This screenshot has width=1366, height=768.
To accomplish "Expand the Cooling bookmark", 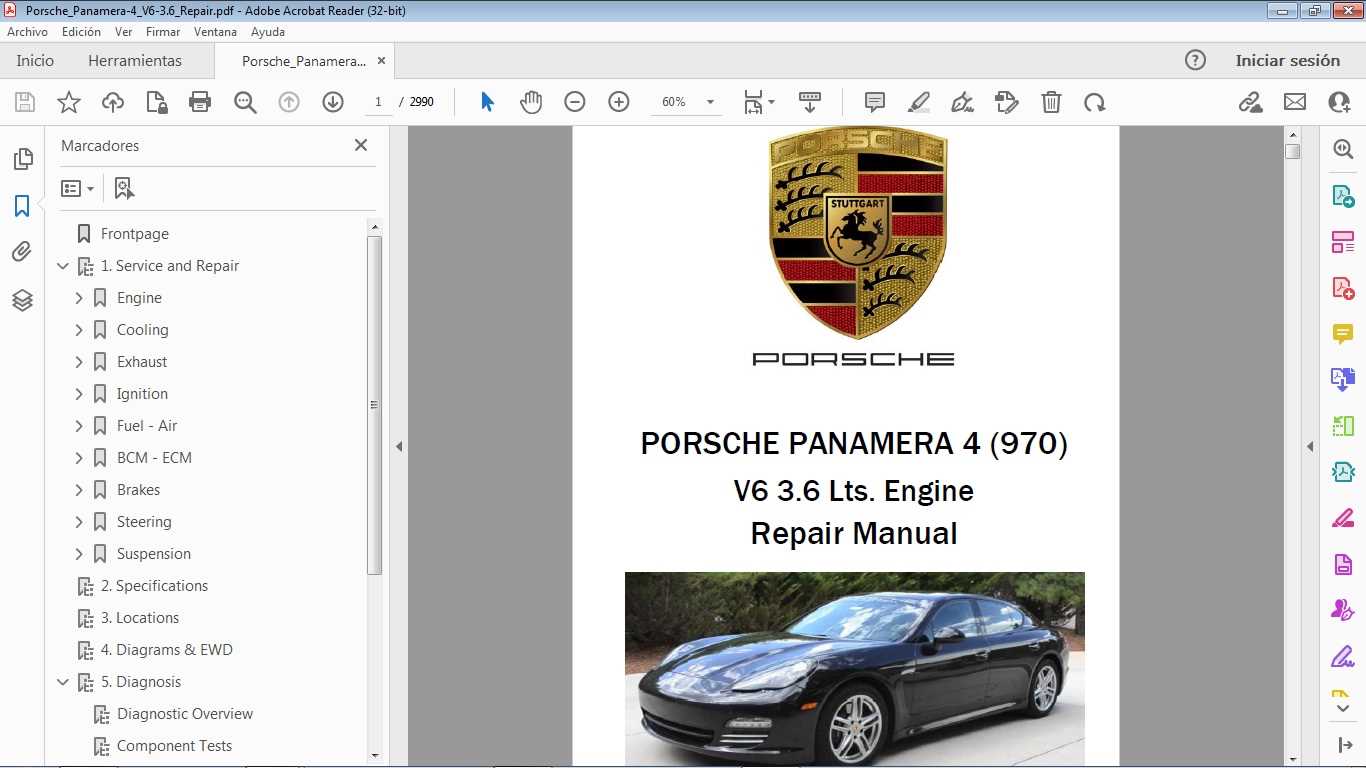I will click(x=79, y=330).
